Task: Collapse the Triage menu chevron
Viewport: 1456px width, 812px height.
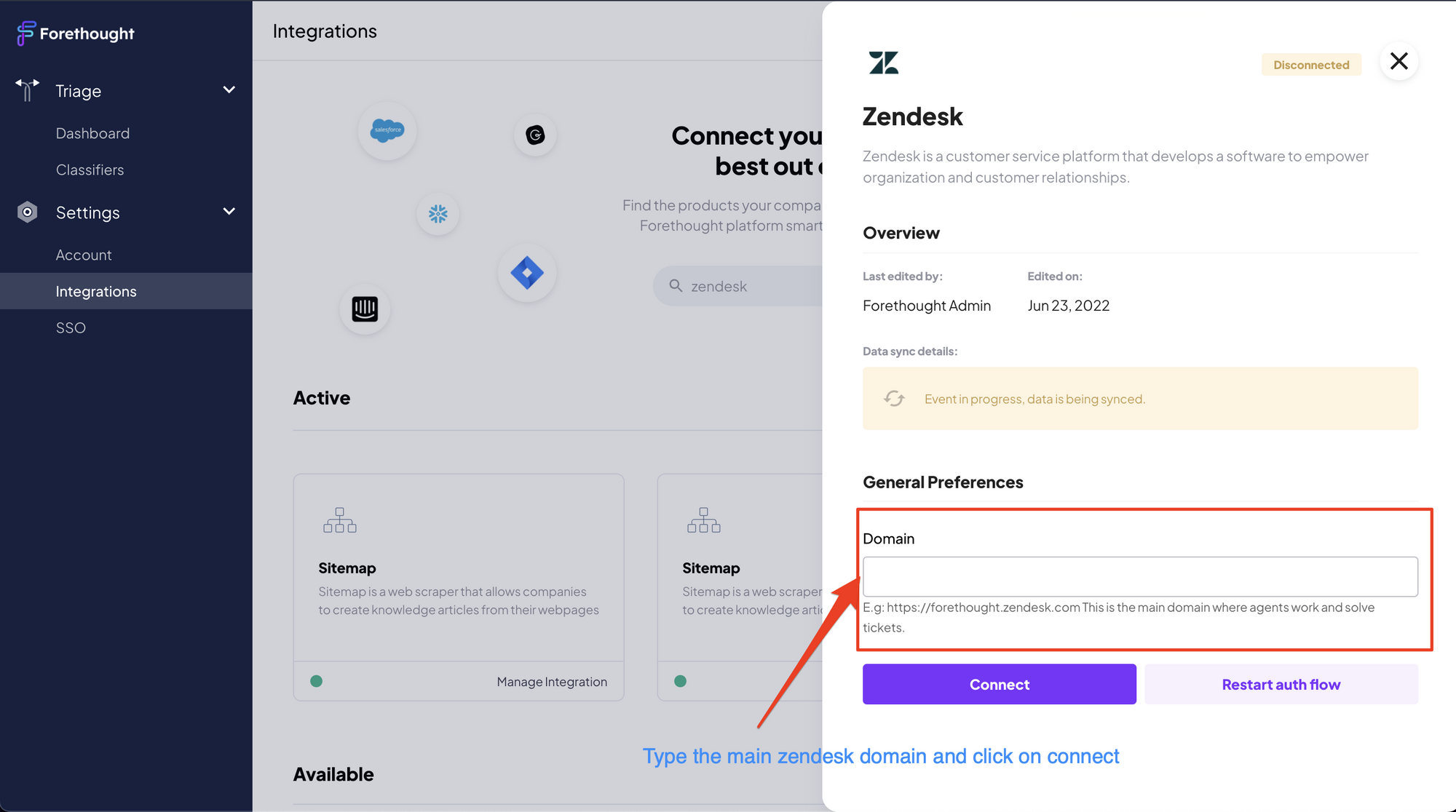Action: click(229, 89)
